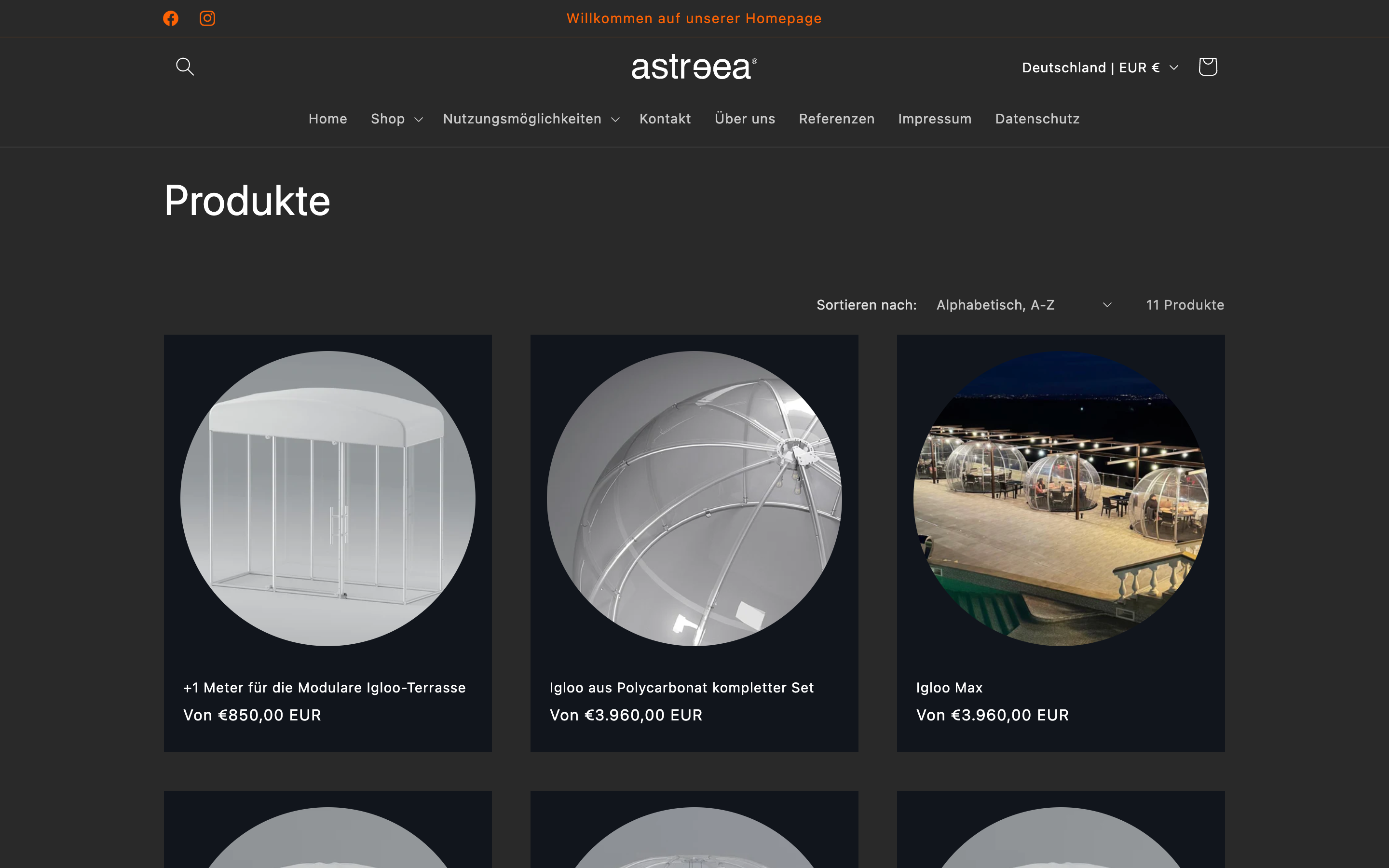Click the Willkommen auf unserer Homepage banner
Screen dimensions: 1389x868
694,18
